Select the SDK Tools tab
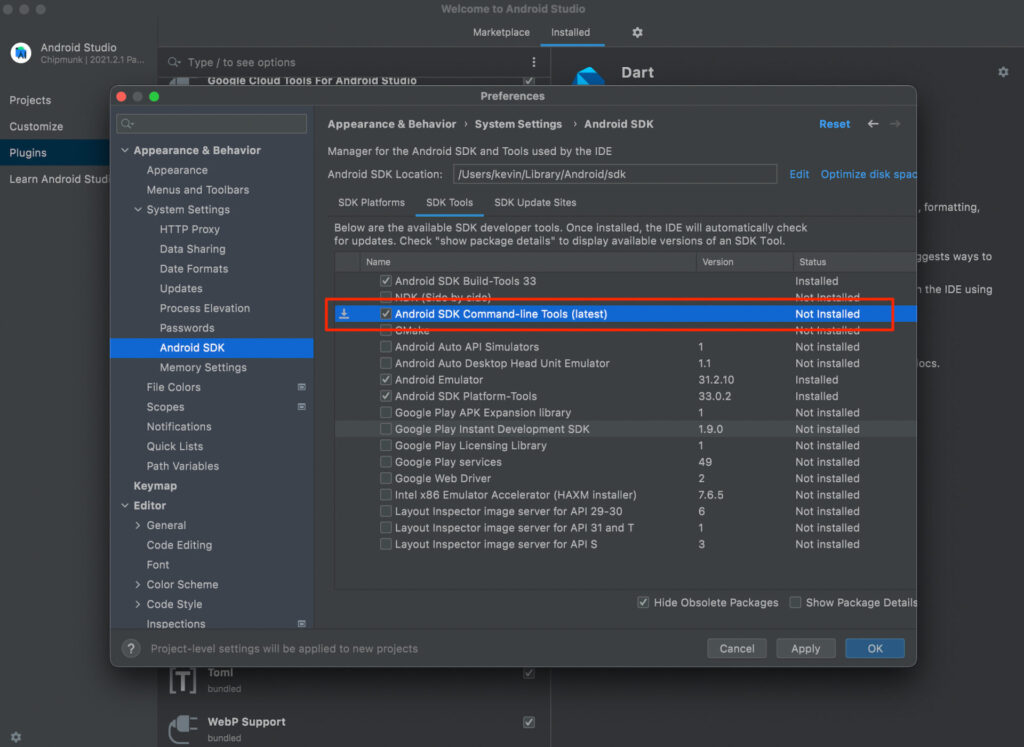Viewport: 1024px width, 747px height. point(449,202)
